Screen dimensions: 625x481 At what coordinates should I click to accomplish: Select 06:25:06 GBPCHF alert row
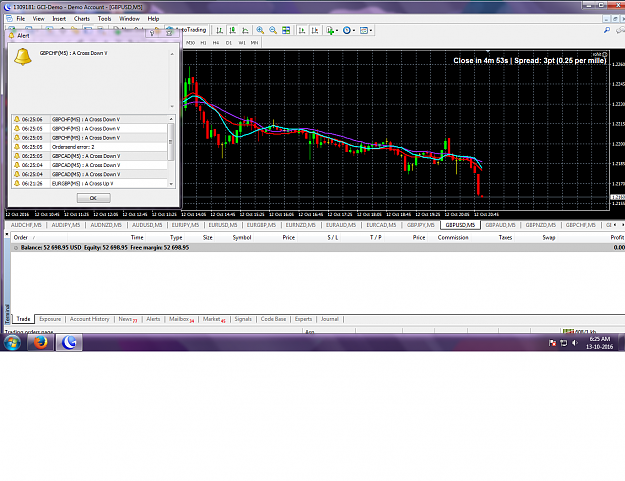click(90, 119)
